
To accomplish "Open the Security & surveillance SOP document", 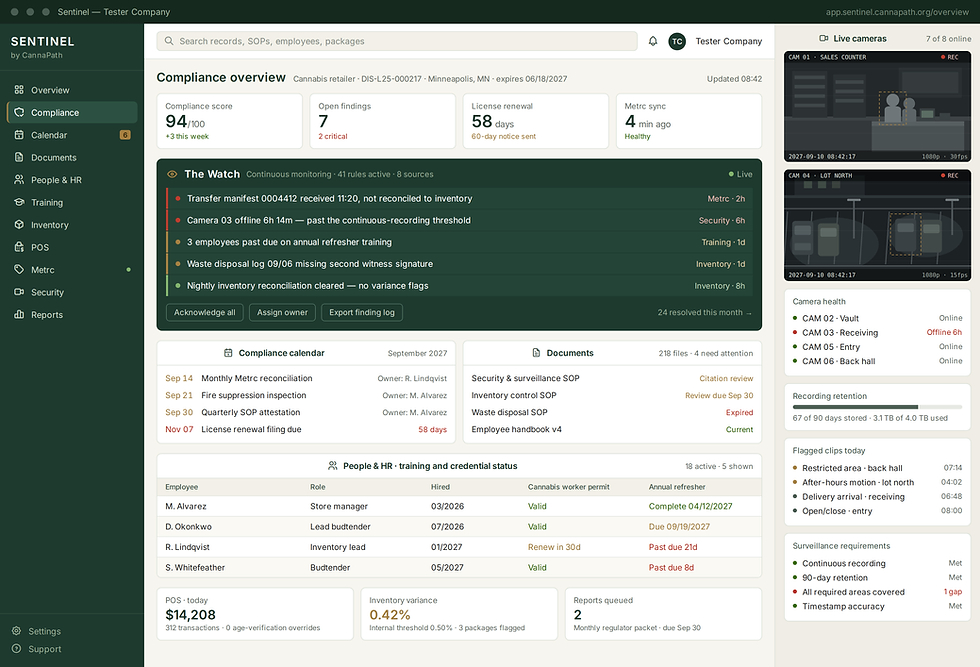I will pyautogui.click(x=612, y=379).
